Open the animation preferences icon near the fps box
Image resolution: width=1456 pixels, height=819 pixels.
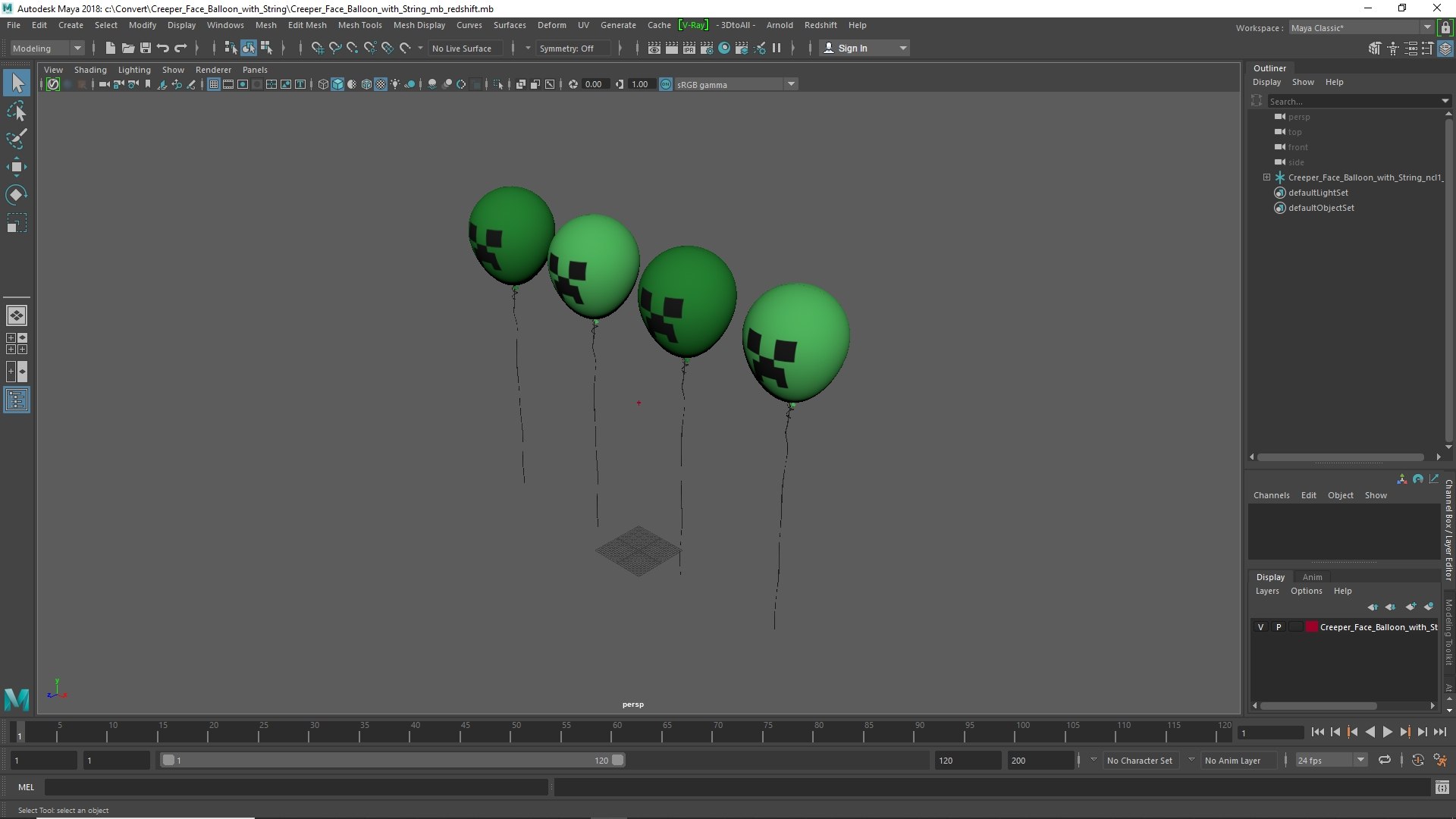[1440, 760]
